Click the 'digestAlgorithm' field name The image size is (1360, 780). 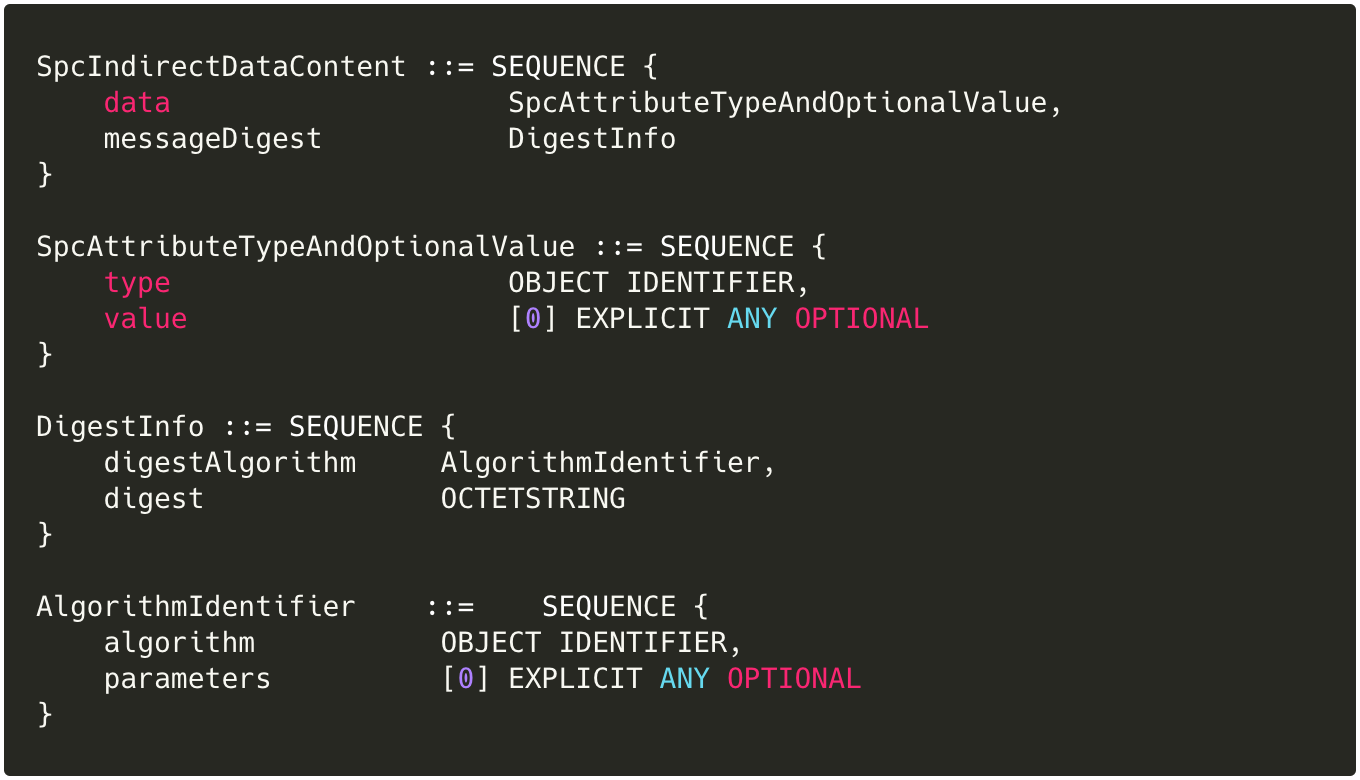229,463
